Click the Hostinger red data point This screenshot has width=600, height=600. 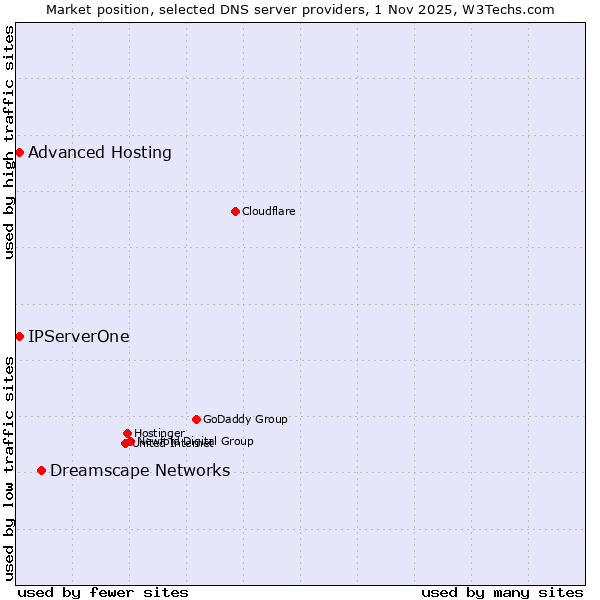click(127, 433)
